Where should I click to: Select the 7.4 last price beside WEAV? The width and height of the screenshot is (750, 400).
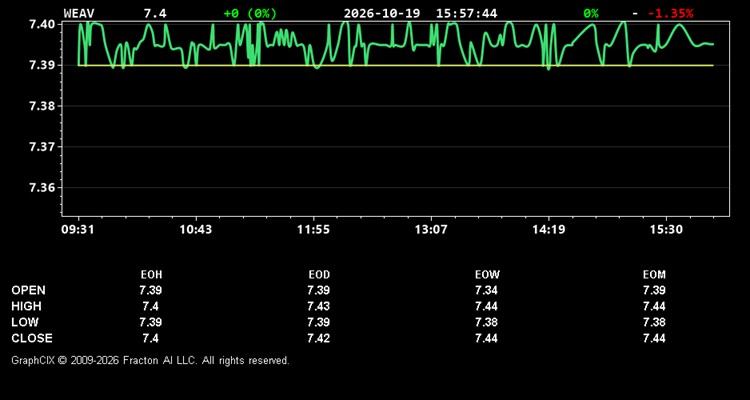click(x=155, y=13)
